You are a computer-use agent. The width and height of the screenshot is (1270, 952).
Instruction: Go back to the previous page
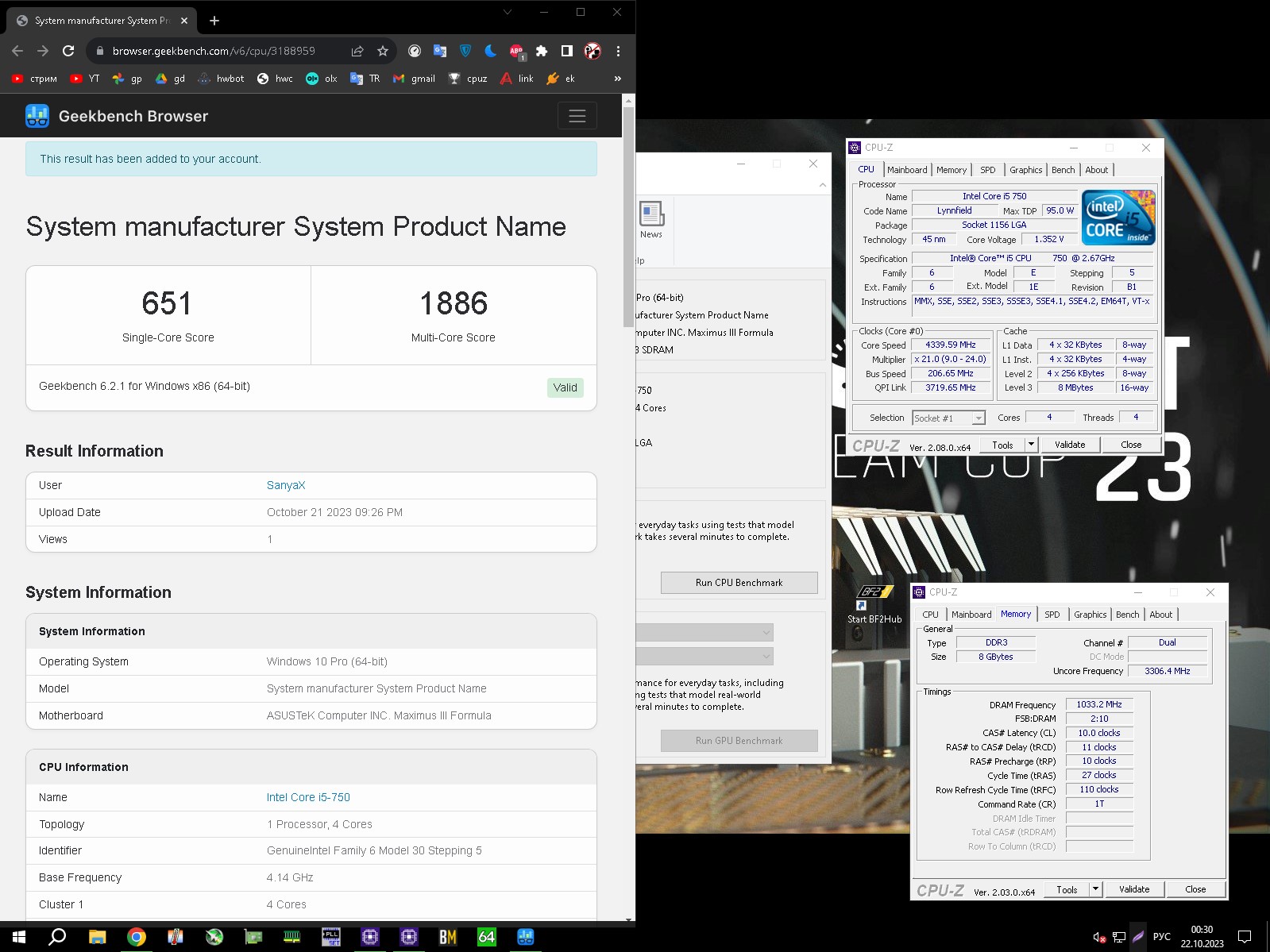17,51
